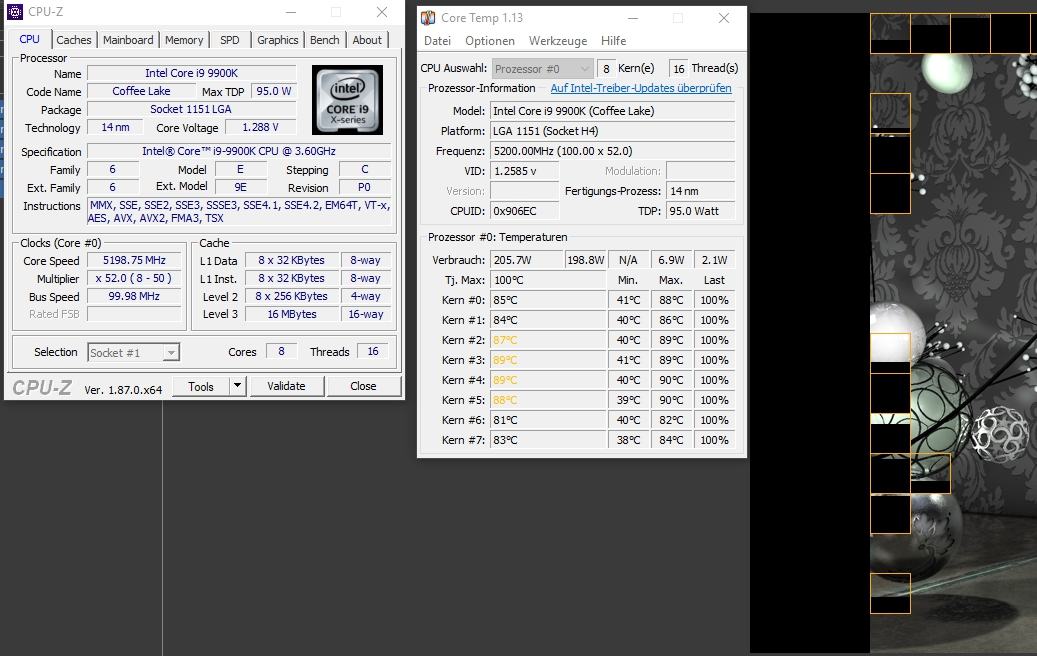
Task: Open the Werkzeuge menu in Core Temp
Action: point(558,41)
